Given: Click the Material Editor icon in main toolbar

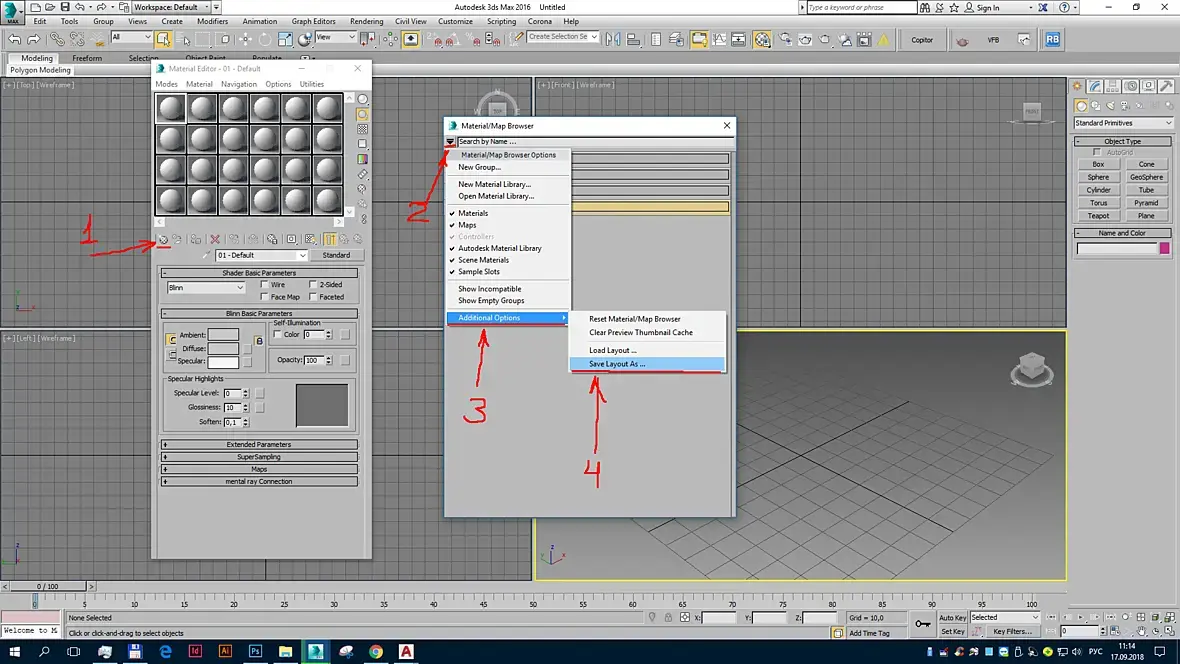Looking at the screenshot, I should tap(762, 39).
